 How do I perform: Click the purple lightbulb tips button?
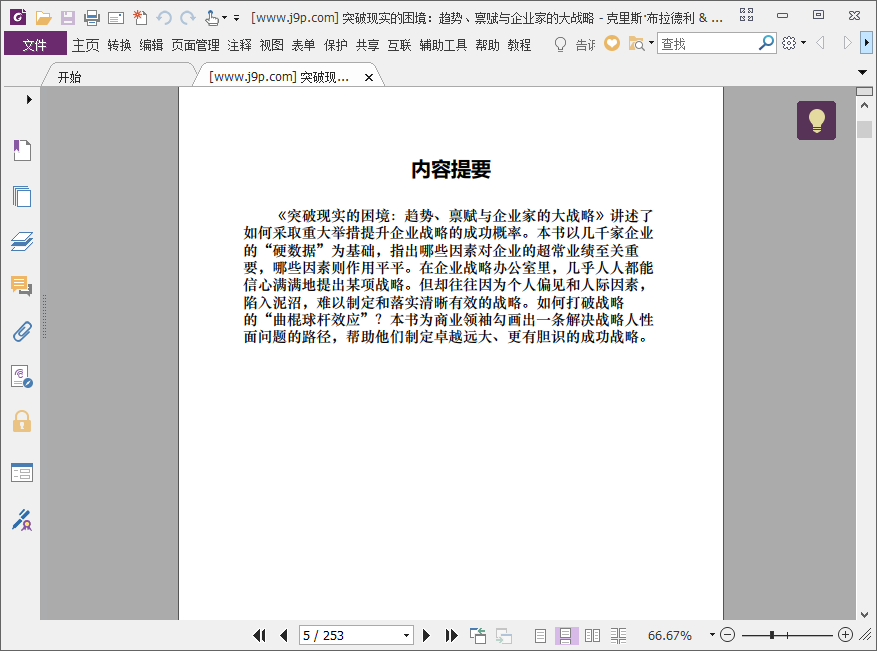[x=816, y=120]
